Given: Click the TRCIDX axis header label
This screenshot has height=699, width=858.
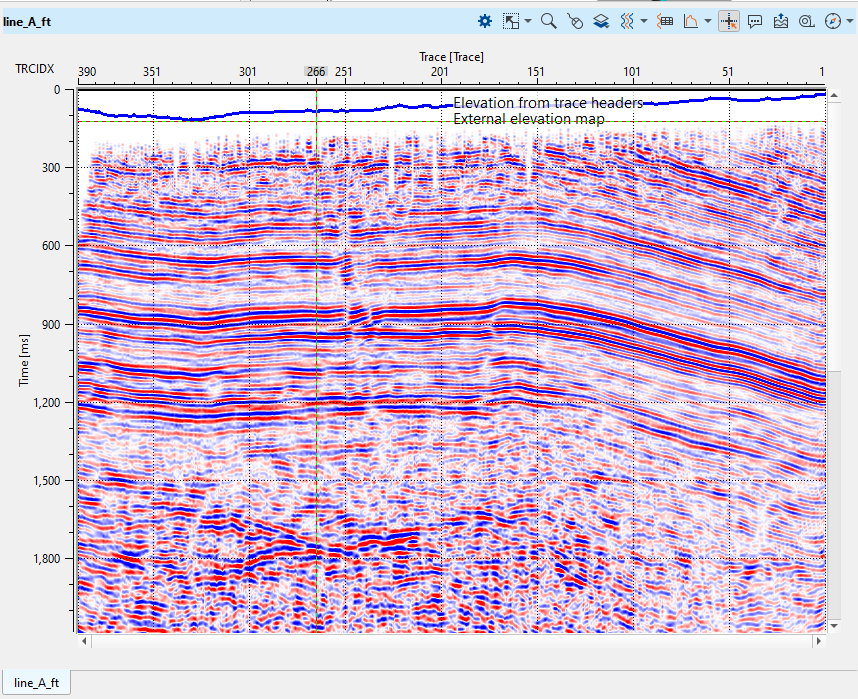Looking at the screenshot, I should click(x=34, y=69).
